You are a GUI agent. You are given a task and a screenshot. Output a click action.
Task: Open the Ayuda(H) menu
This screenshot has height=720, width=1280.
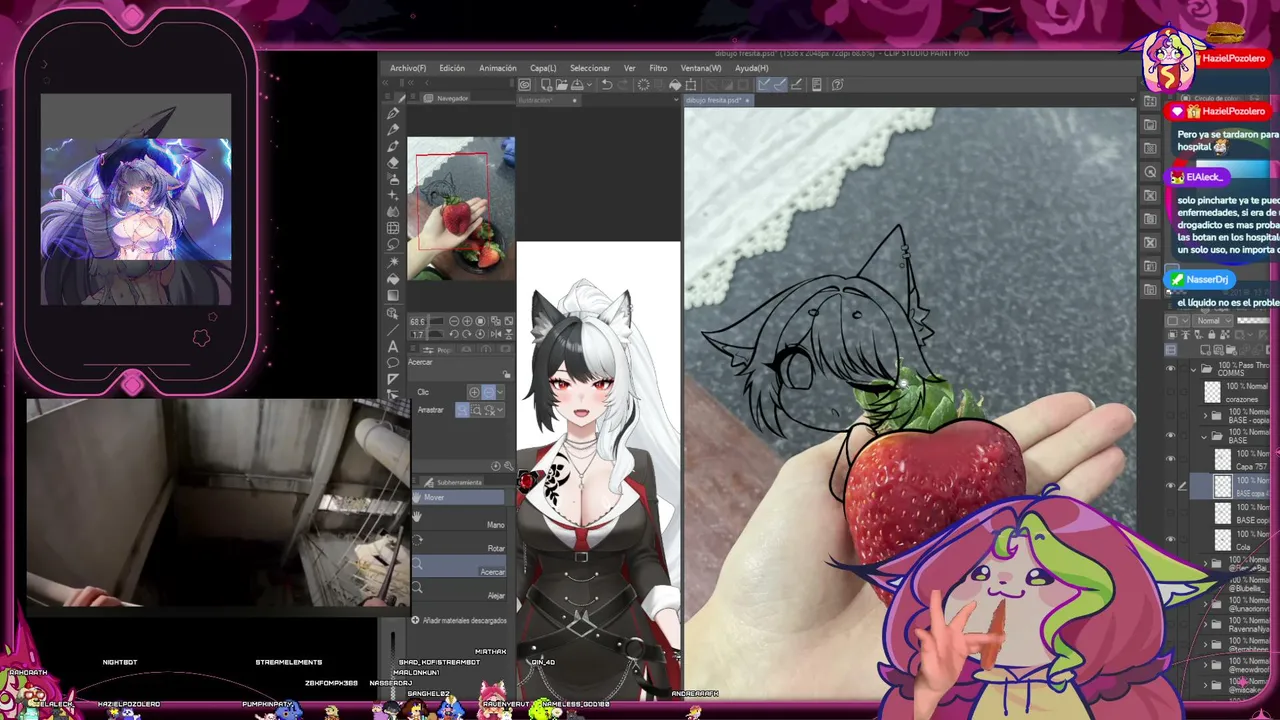pyautogui.click(x=752, y=68)
